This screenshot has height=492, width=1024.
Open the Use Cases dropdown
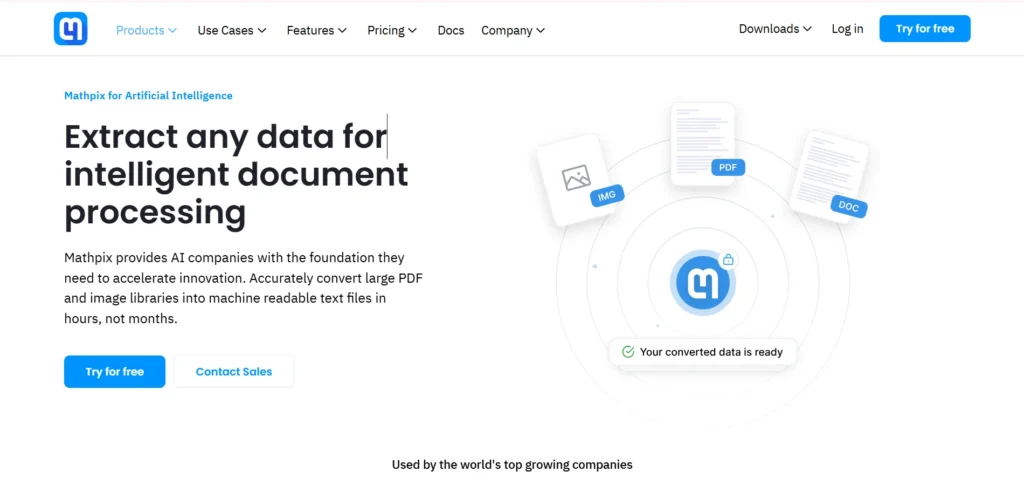(232, 30)
